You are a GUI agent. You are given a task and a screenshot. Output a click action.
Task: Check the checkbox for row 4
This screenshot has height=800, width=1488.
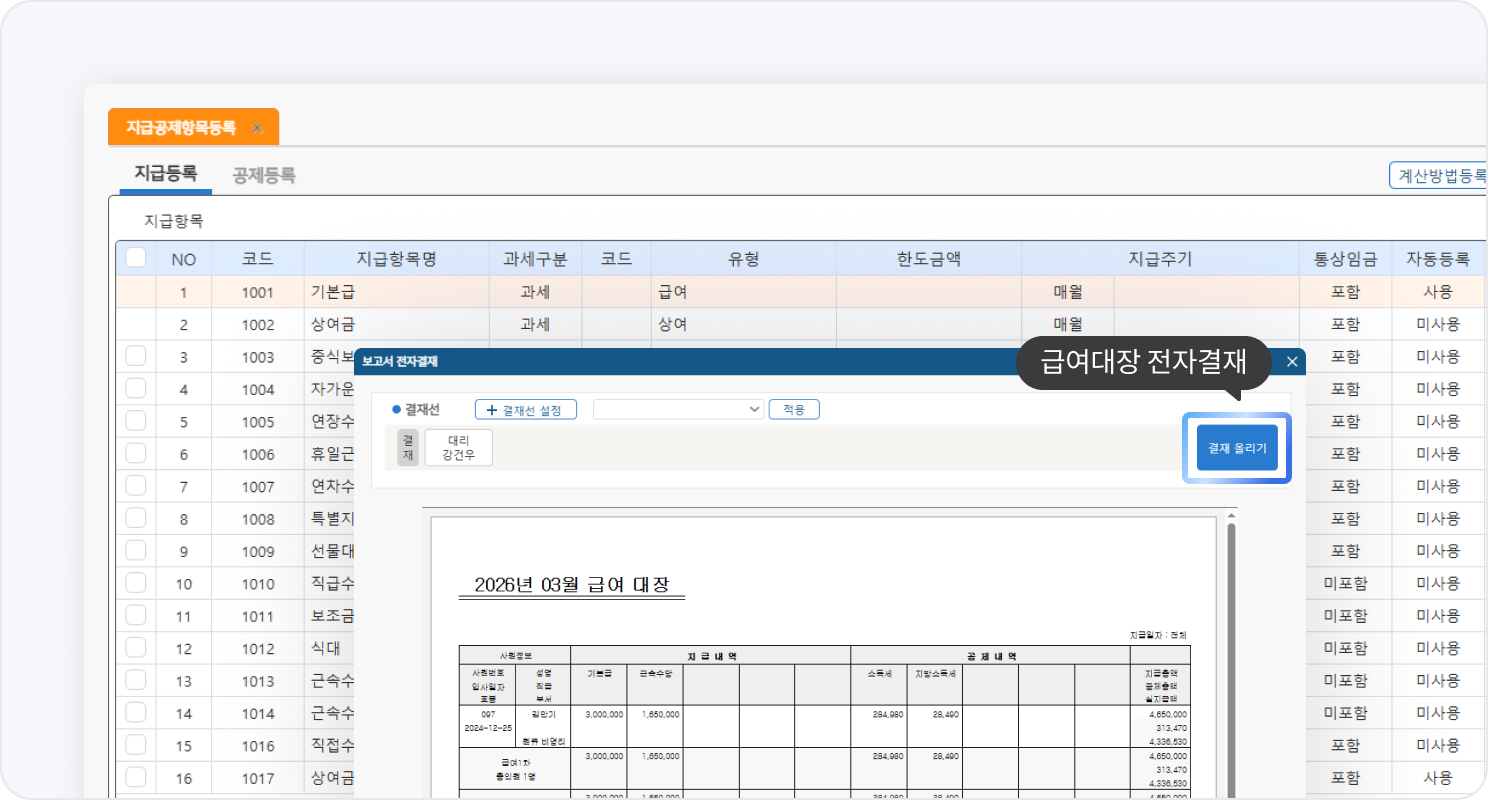(136, 388)
